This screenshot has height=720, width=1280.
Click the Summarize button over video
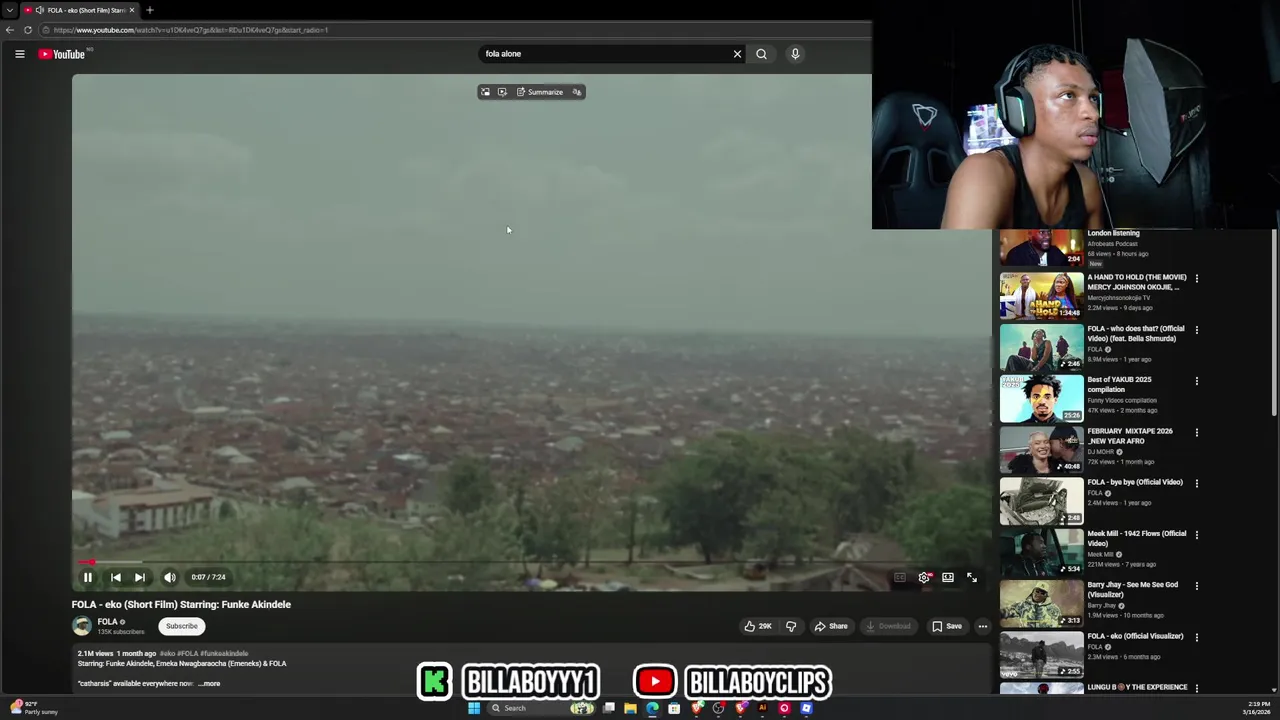tap(540, 92)
